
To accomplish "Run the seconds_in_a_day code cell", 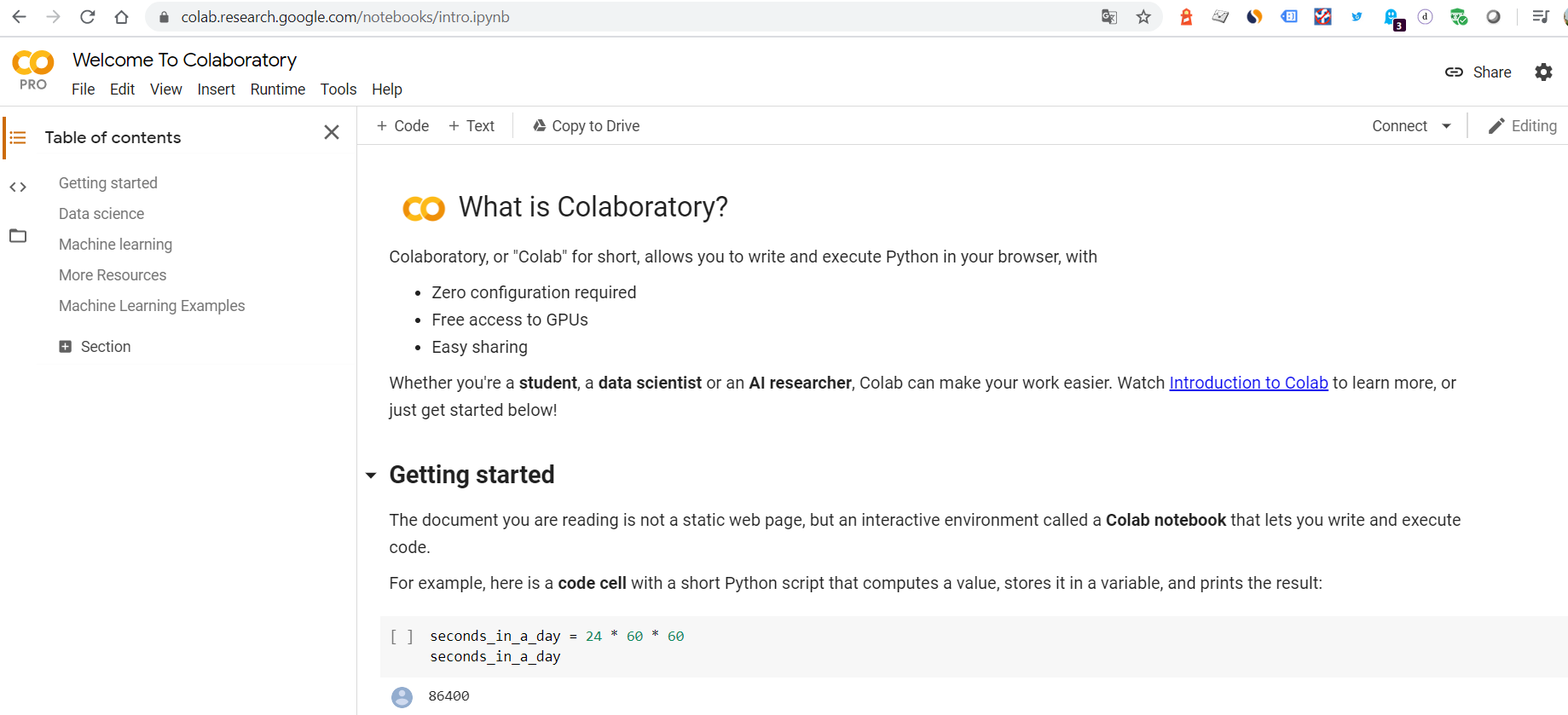I will pyautogui.click(x=402, y=637).
